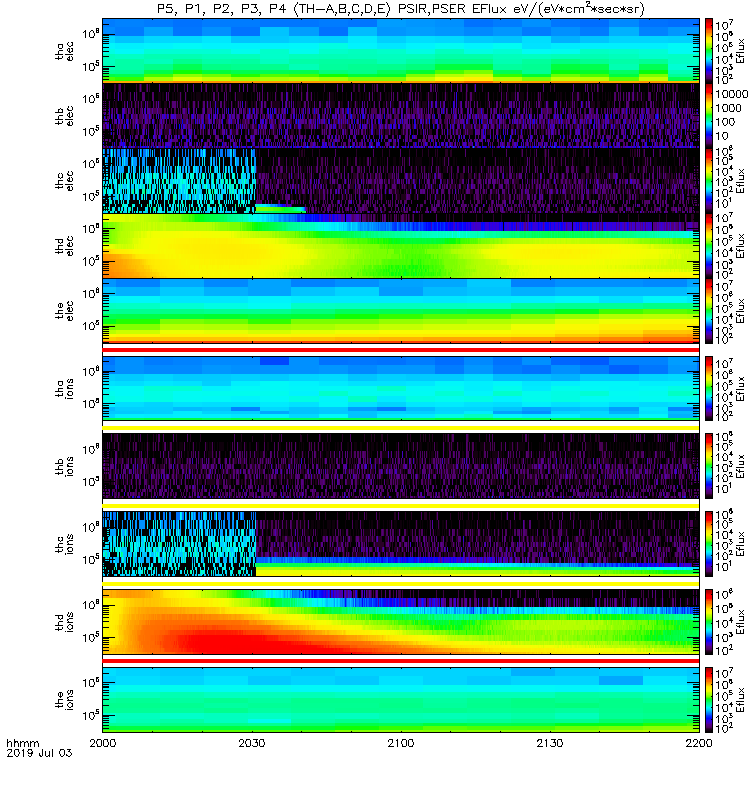Click the 'tha ions' y-axis label
Viewport: 750px width, 800px height.
(65, 388)
